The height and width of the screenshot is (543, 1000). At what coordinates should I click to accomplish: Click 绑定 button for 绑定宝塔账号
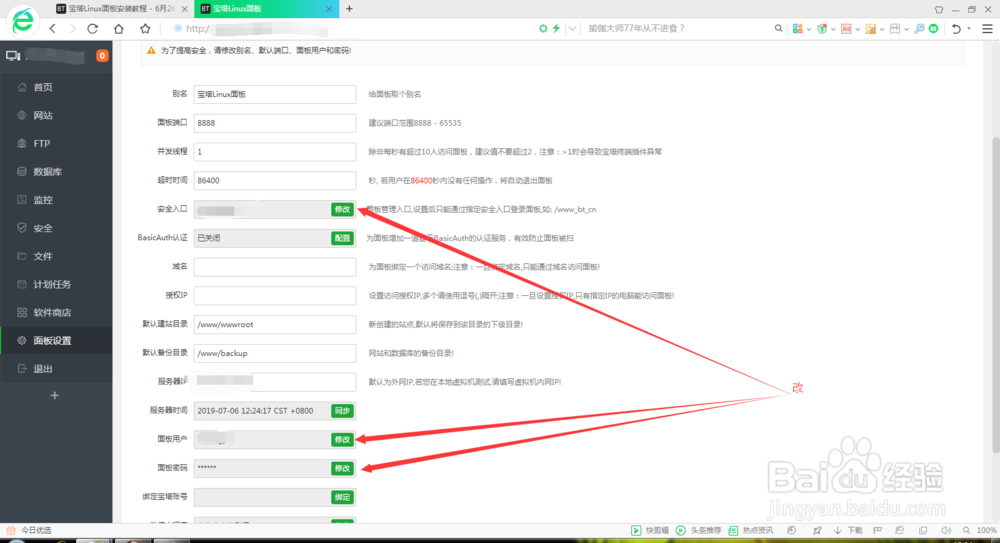tap(342, 497)
